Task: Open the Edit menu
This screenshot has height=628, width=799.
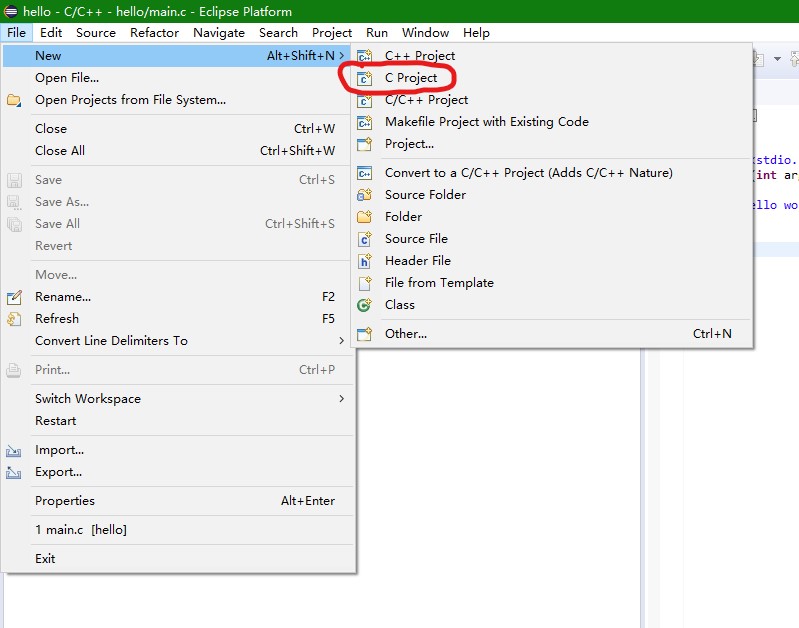Action: 51,33
